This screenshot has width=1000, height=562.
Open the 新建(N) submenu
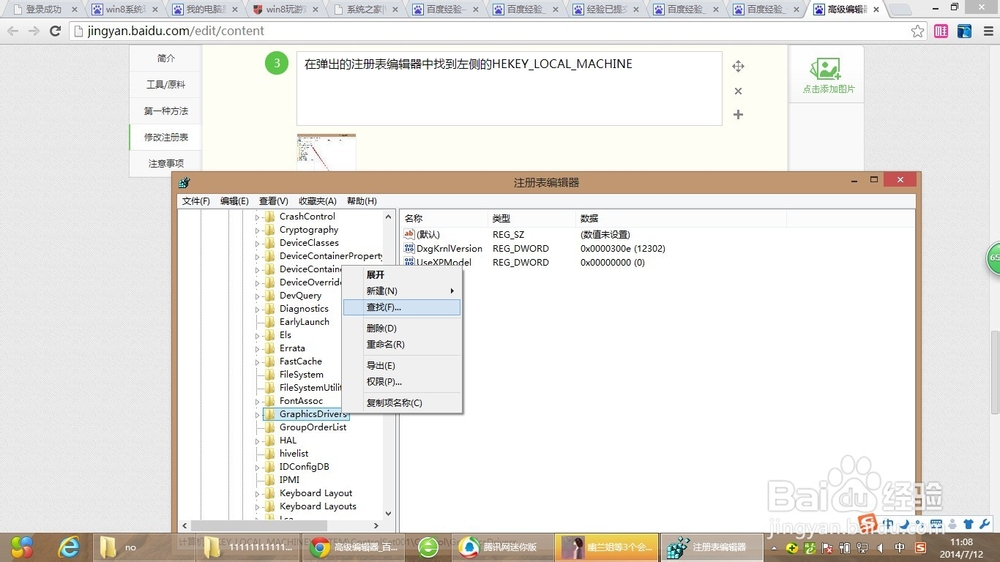401,291
